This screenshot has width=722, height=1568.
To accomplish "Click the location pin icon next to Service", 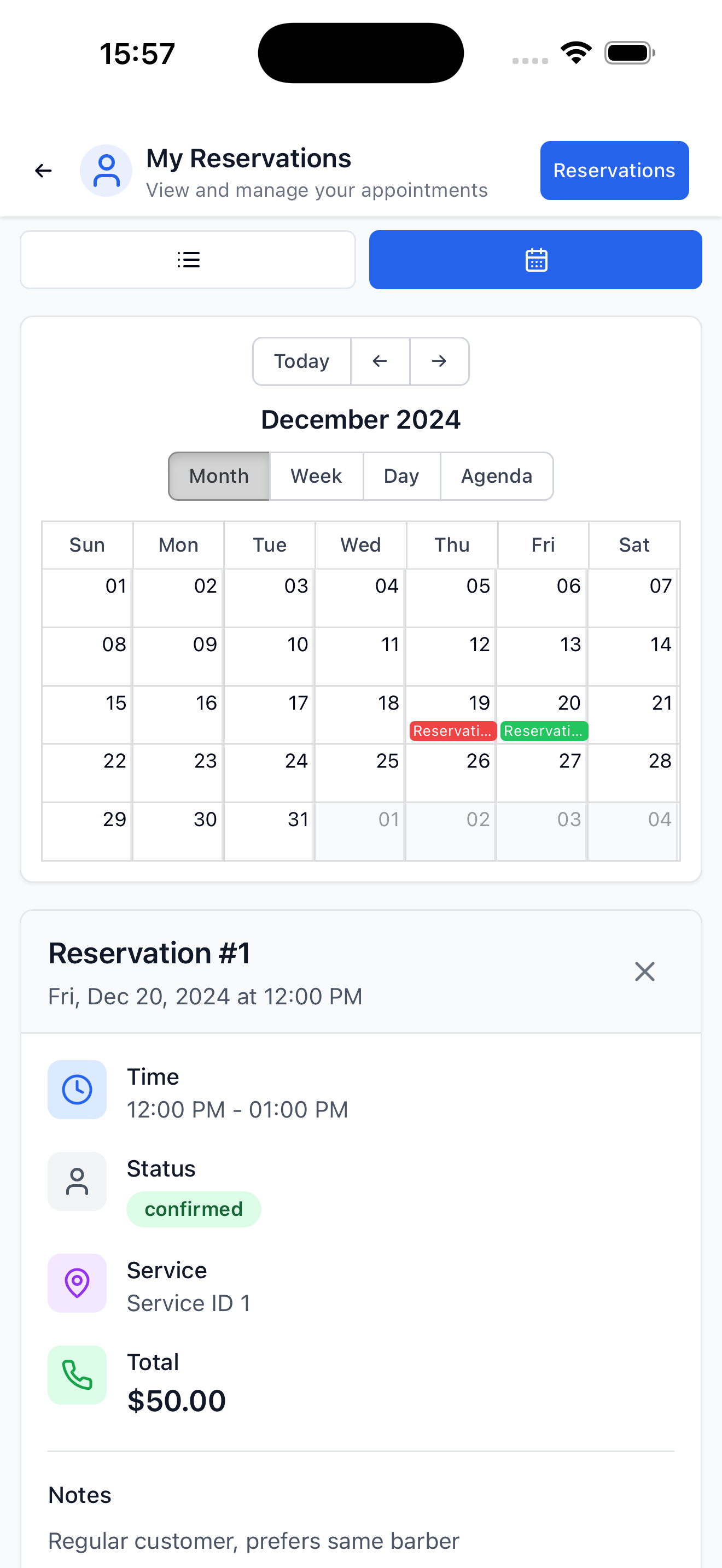I will (x=77, y=1284).
